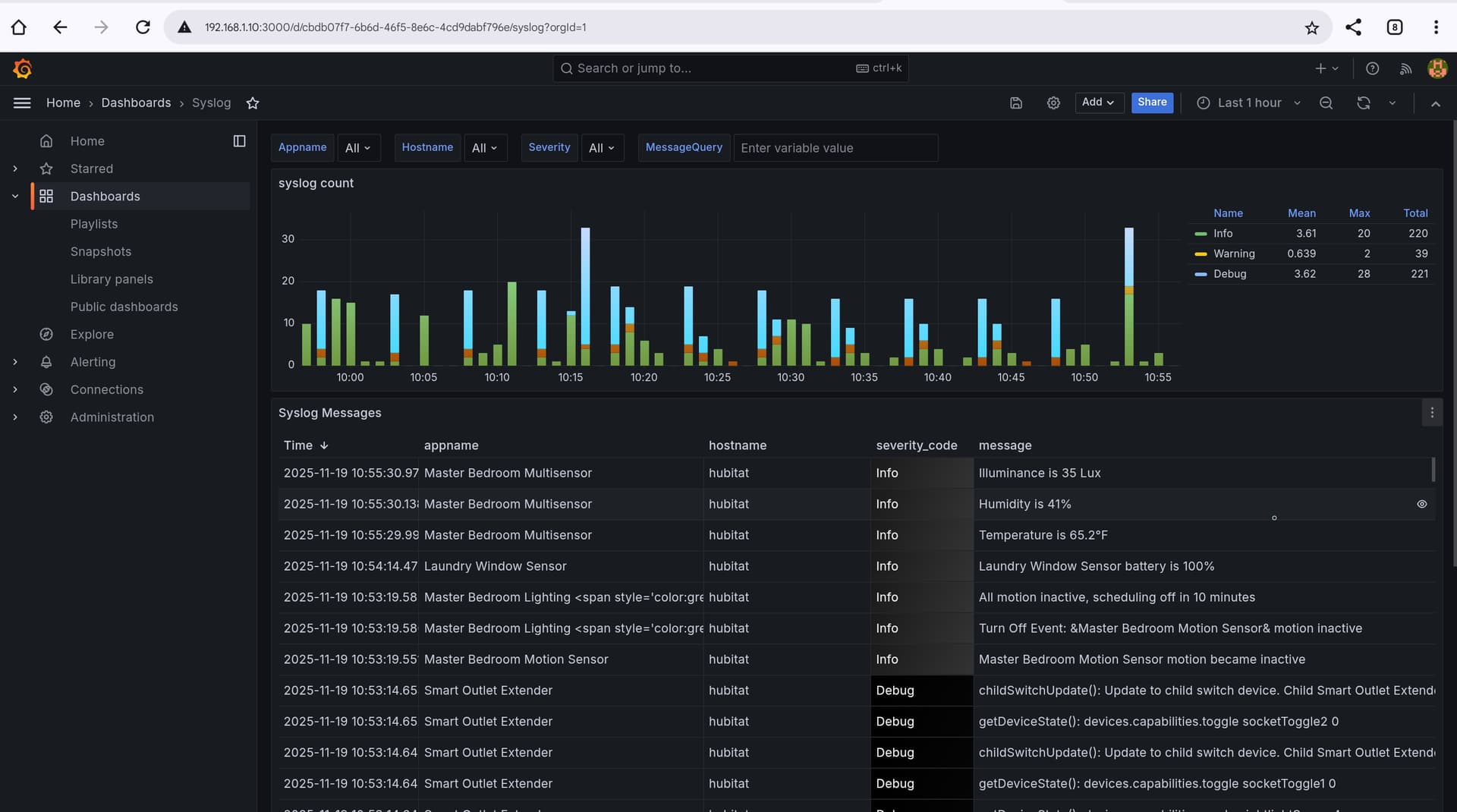Star the Syslog dashboard as favorite
Viewport: 1457px width, 812px height.
click(x=253, y=103)
